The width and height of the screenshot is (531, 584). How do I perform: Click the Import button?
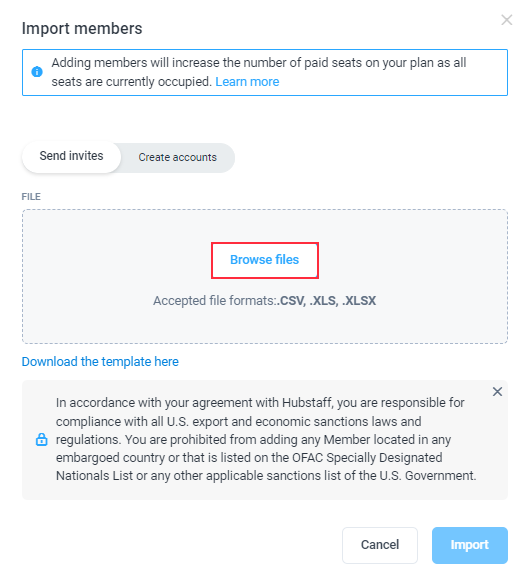(x=470, y=545)
